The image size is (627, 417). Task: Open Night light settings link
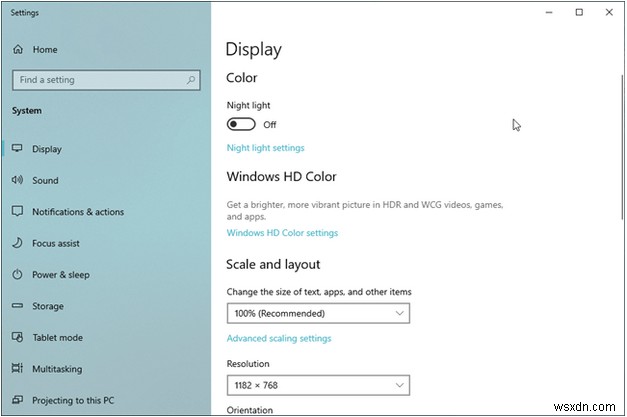click(266, 148)
